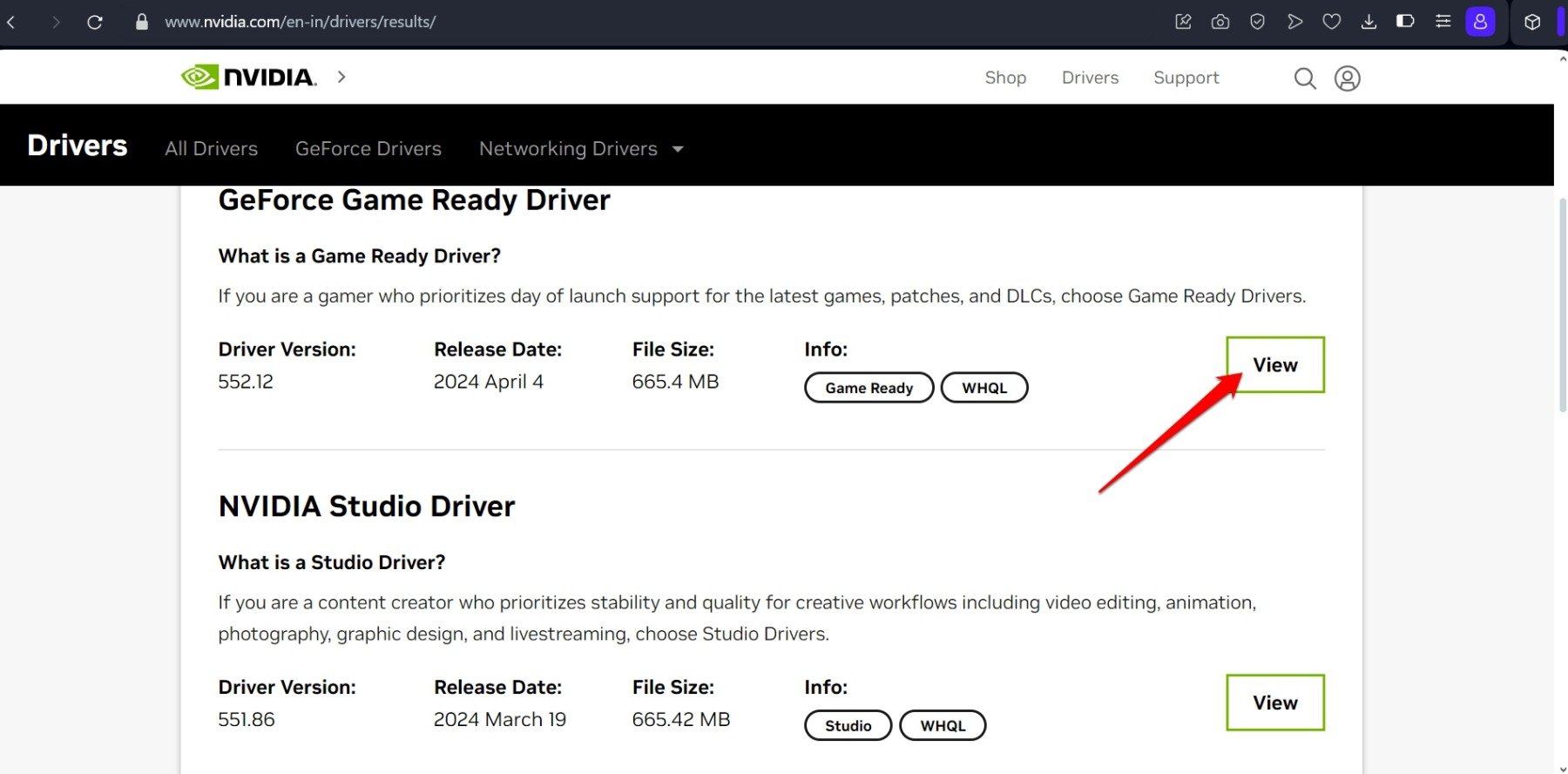Click the padlock site security icon
This screenshot has height=774, width=1568.
point(142,22)
